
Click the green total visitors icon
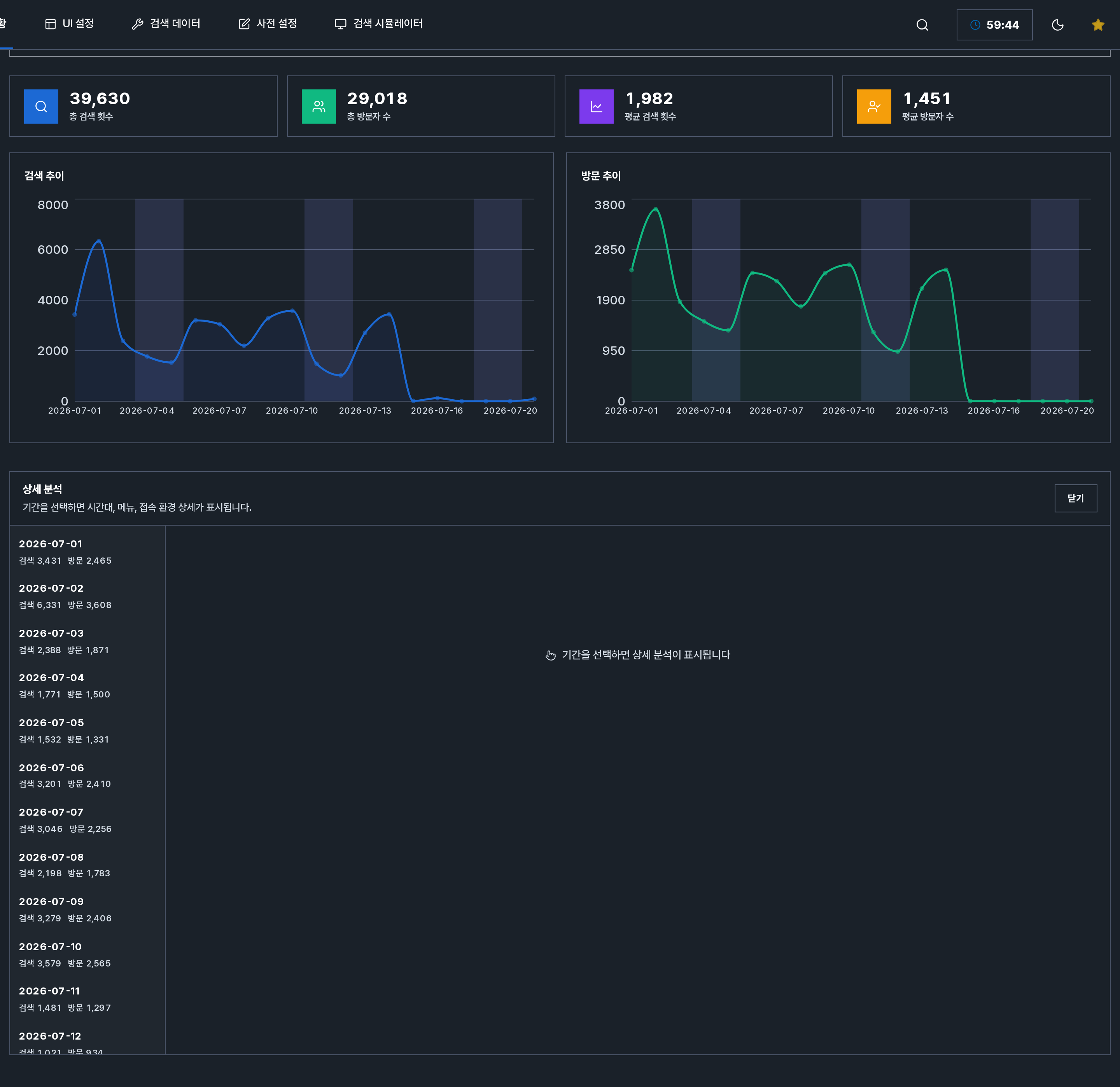pyautogui.click(x=319, y=106)
